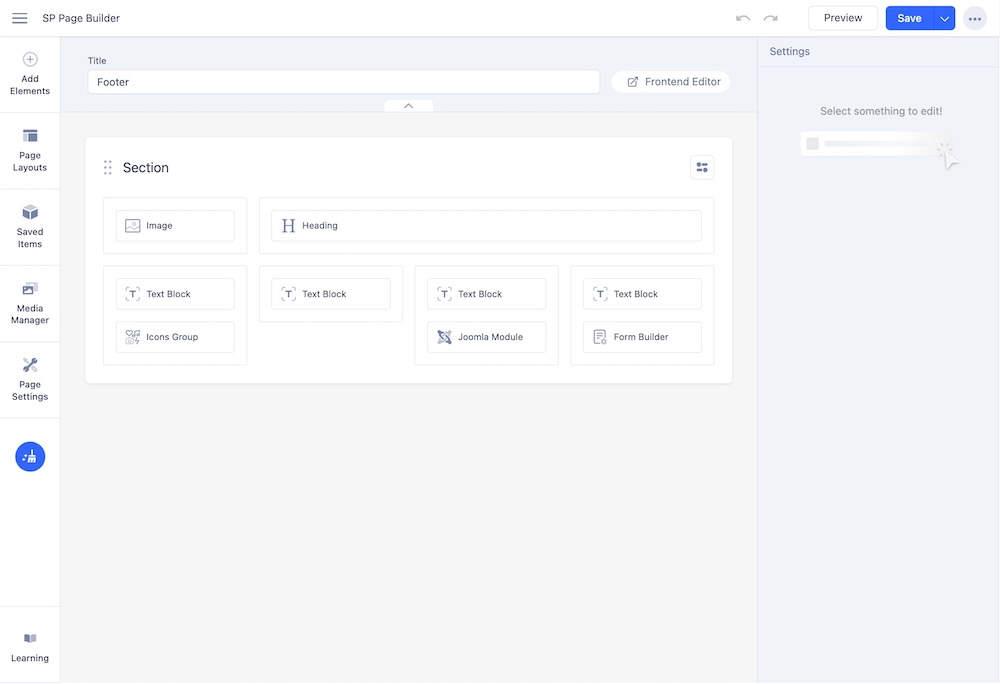Image resolution: width=1000 pixels, height=684 pixels.
Task: Open Add Elements panel
Action: point(30,74)
